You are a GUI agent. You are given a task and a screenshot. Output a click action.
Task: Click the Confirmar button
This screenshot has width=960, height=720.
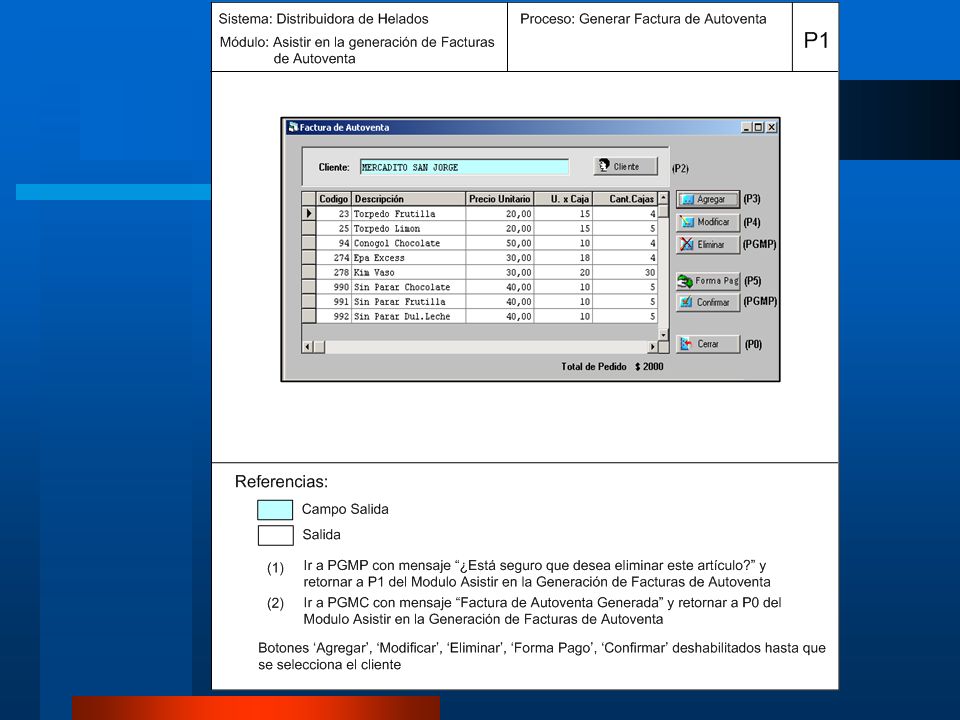708,302
